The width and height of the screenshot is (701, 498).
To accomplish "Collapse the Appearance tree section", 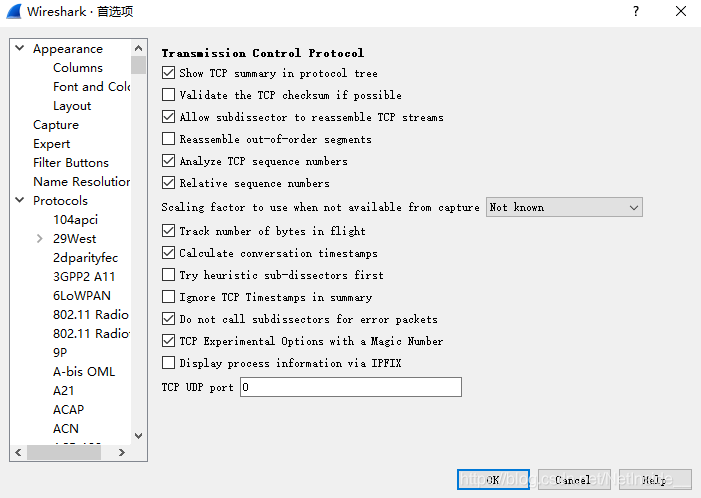I will click(x=20, y=48).
